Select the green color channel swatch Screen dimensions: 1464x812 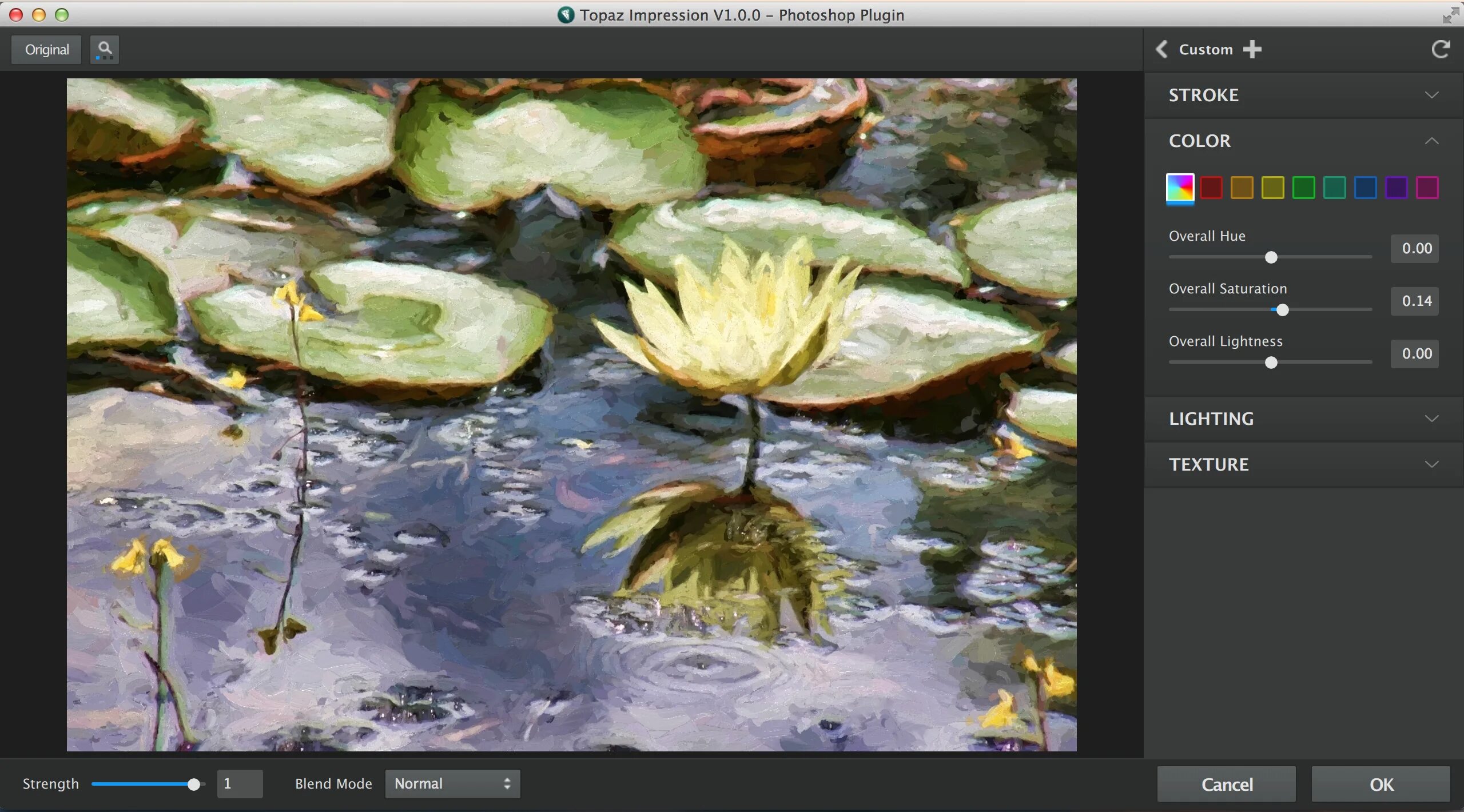[x=1303, y=188]
